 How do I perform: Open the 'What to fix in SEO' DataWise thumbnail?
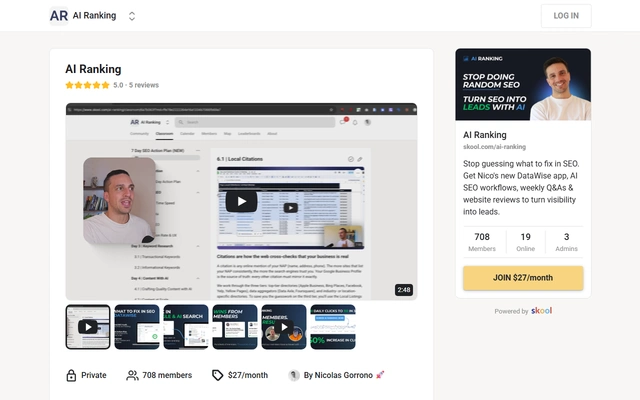[137, 327]
